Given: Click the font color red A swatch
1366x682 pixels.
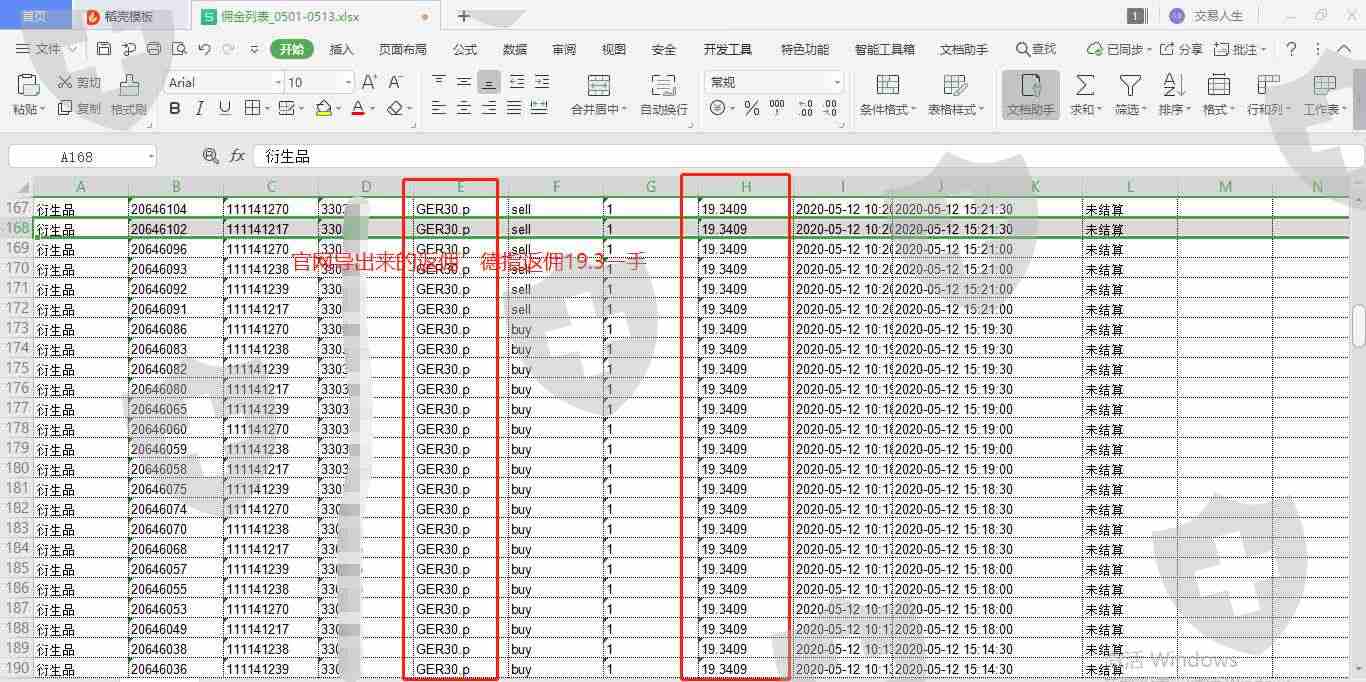Looking at the screenshot, I should pos(358,108).
